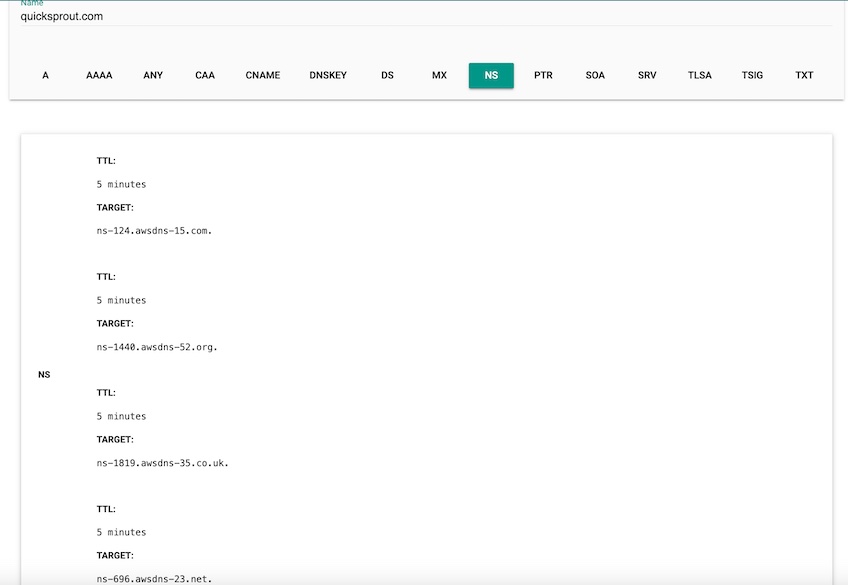Select the SOA record type tab

click(595, 76)
